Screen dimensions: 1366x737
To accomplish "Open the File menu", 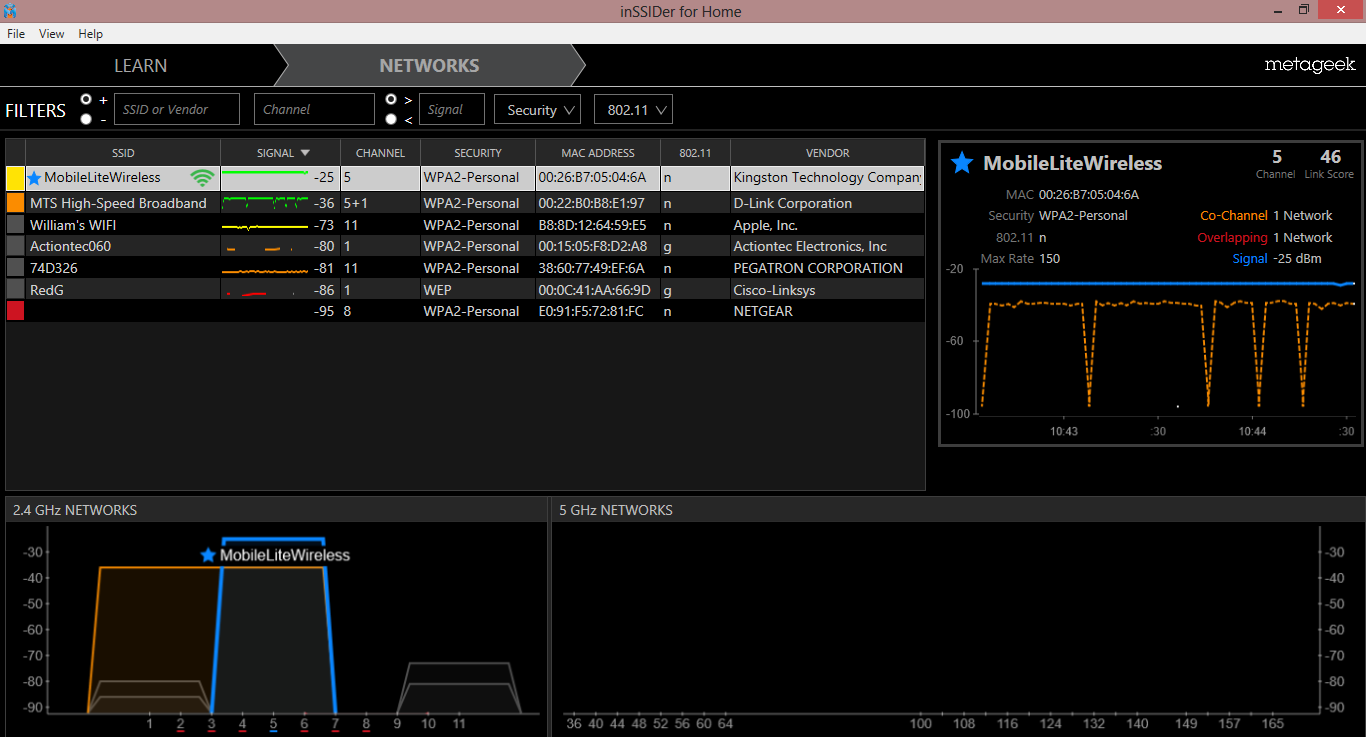I will click(x=16, y=34).
